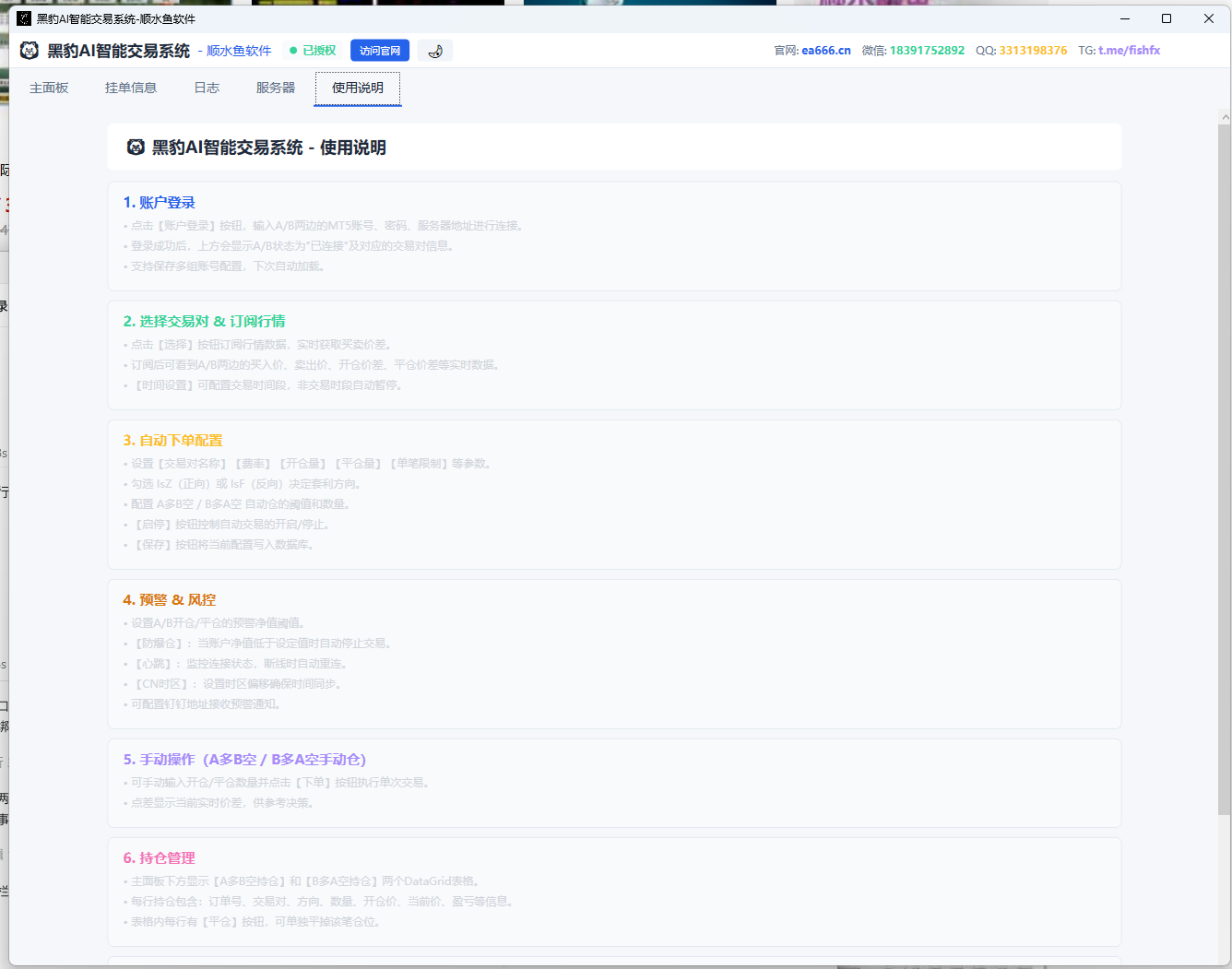The height and width of the screenshot is (969, 1232).
Task: Click the 黑豹AI智能交易系统 - 使用说明 page title
Action: pyautogui.click(x=268, y=148)
